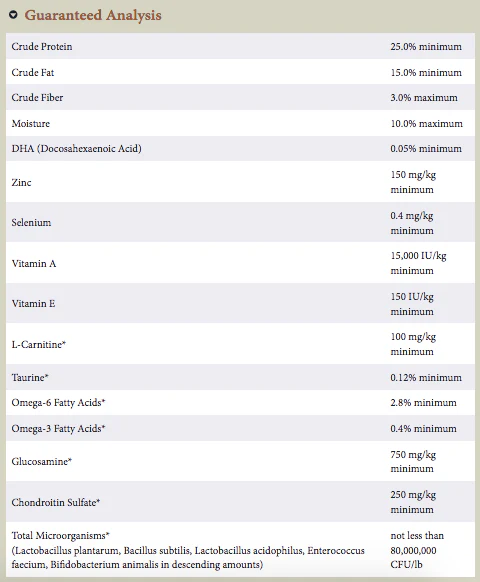Click the 25.0% minimum protein value
Image resolution: width=480 pixels, height=582 pixels.
[x=426, y=46]
